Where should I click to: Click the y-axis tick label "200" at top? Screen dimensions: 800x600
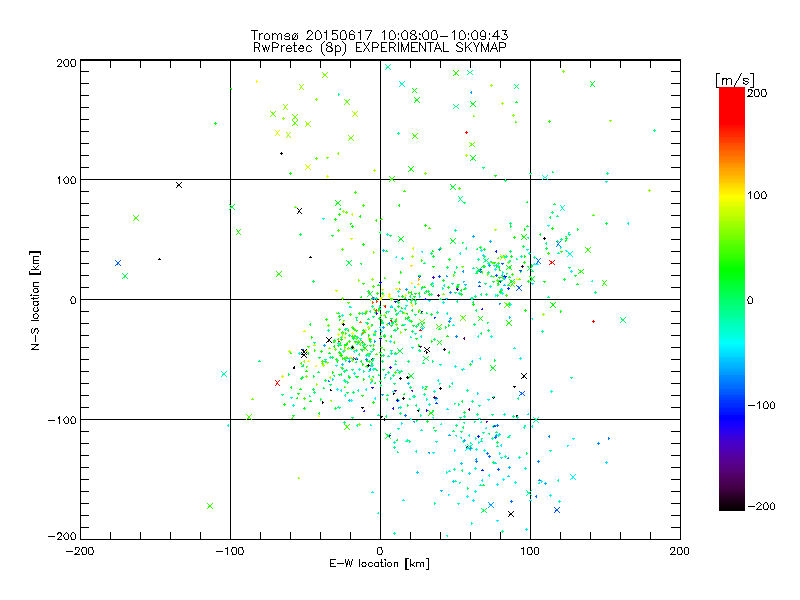click(67, 63)
